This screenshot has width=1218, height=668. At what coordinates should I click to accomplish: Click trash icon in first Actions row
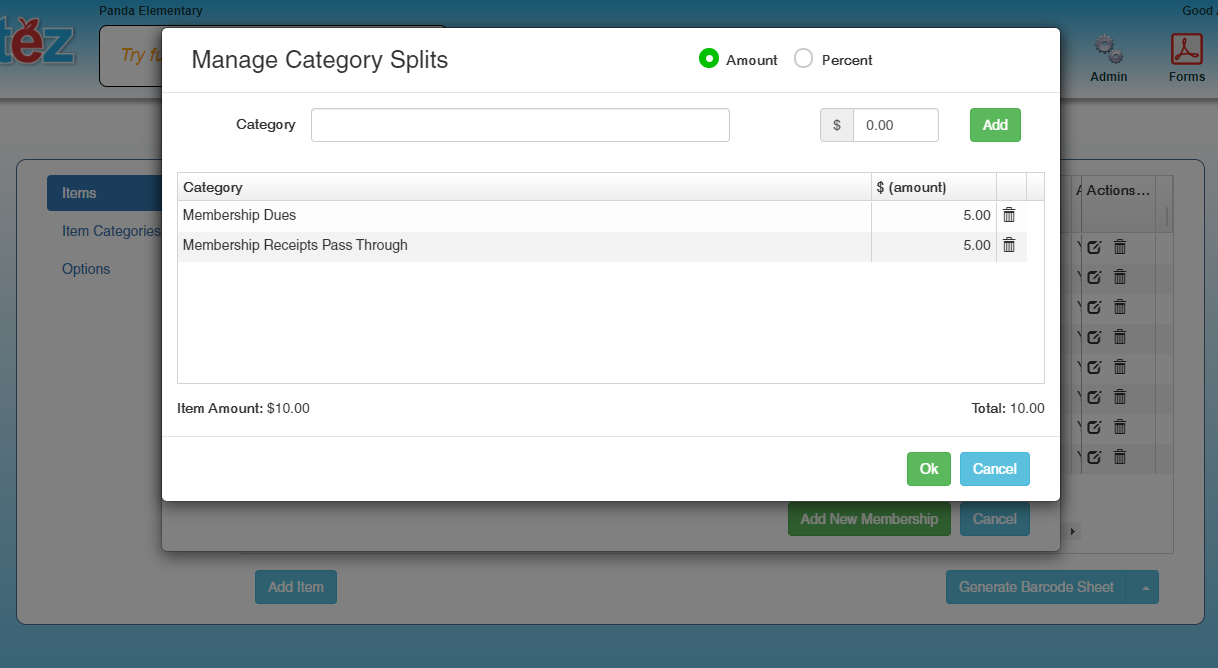[x=1120, y=247]
